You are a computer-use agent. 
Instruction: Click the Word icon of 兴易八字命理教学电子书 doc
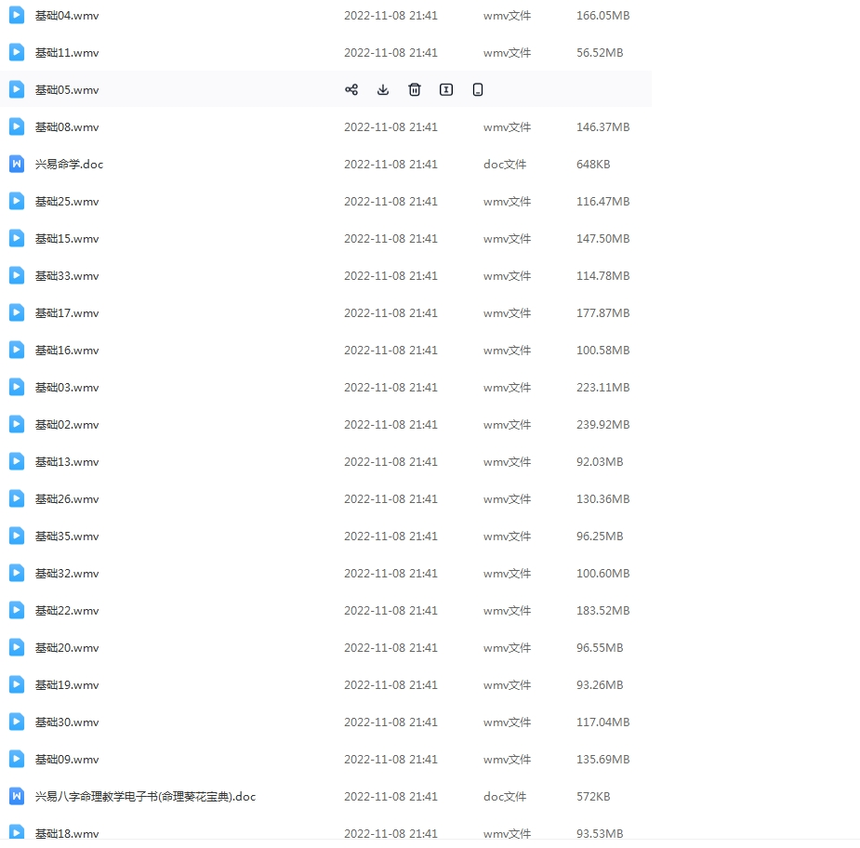(16, 796)
